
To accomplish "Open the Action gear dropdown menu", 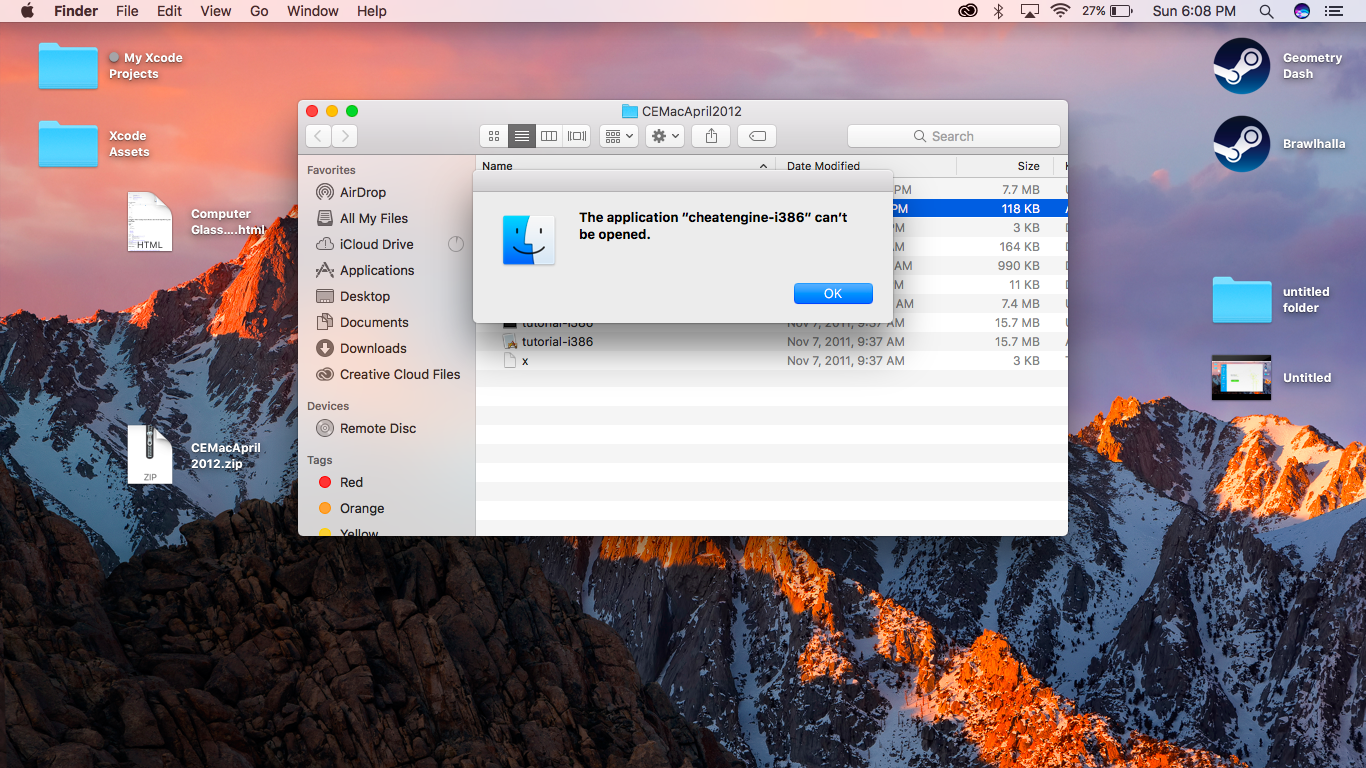I will click(665, 136).
